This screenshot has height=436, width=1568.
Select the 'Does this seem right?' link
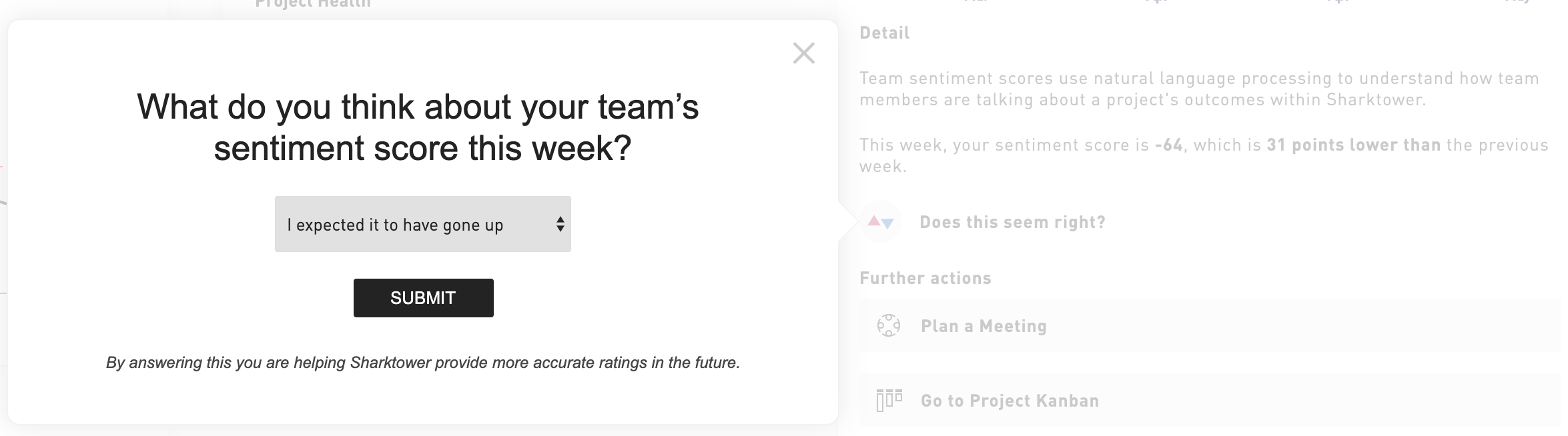coord(1012,222)
